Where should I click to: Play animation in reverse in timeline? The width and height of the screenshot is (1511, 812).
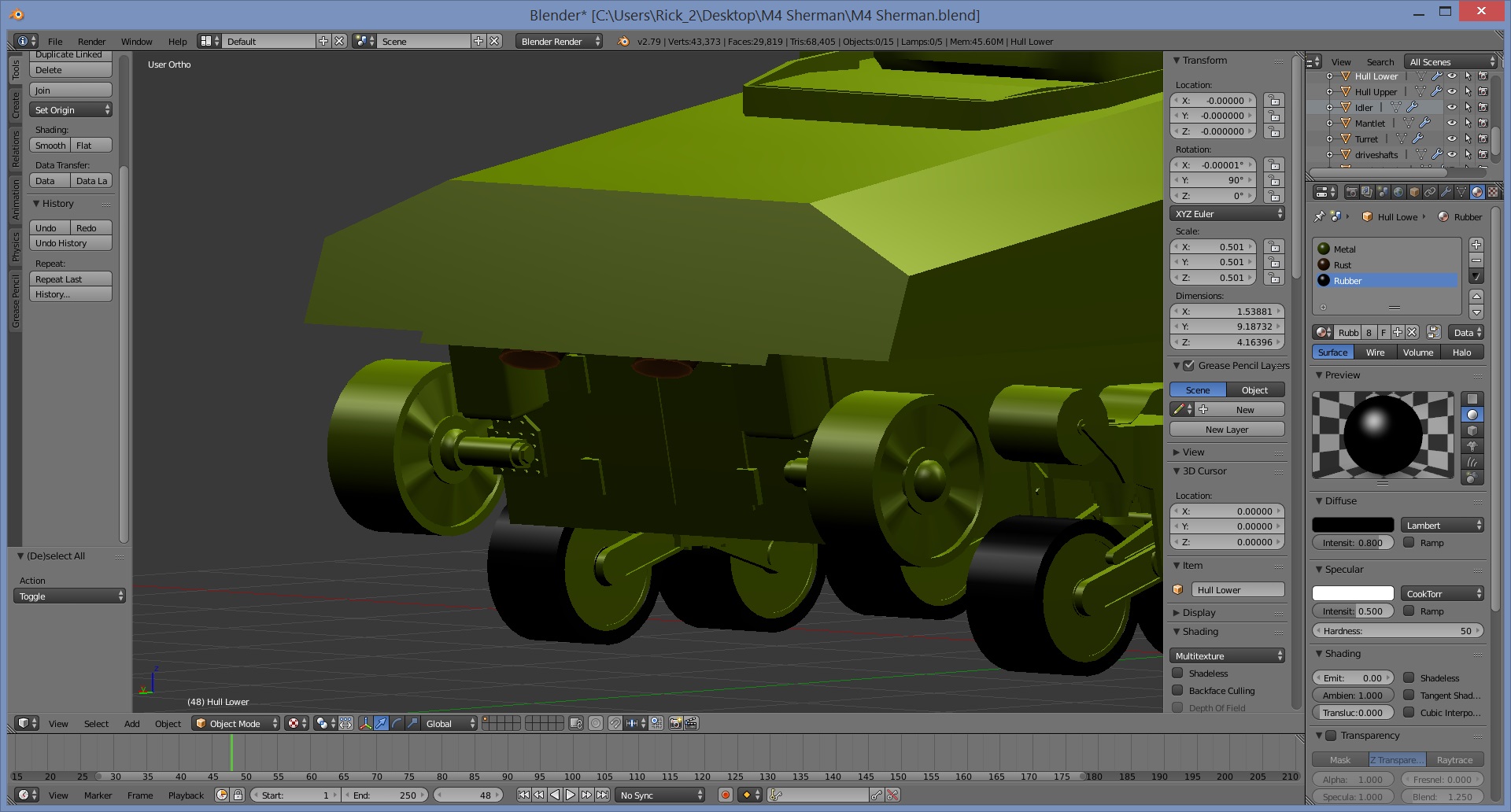point(555,795)
